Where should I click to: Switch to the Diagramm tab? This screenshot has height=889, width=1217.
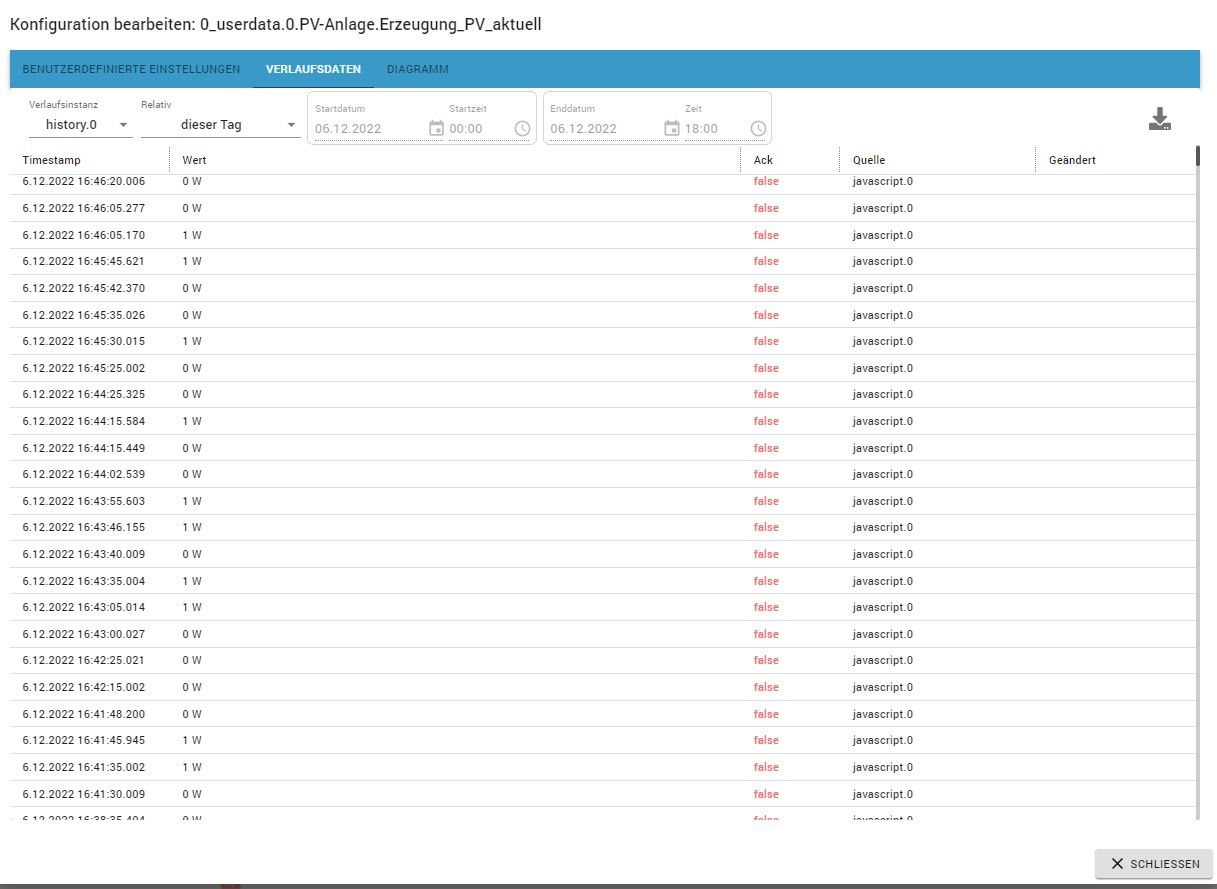click(x=417, y=69)
